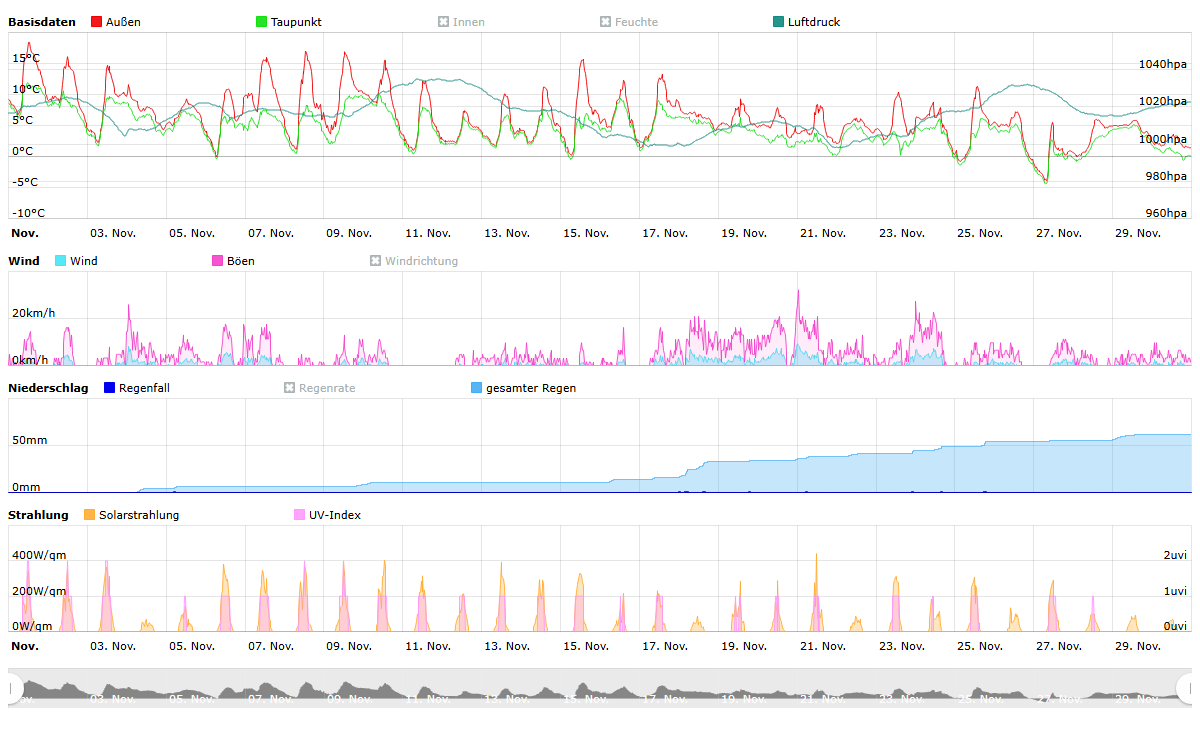
Task: Click the tallest gust peak in the Wind chart
Action: 798,292
